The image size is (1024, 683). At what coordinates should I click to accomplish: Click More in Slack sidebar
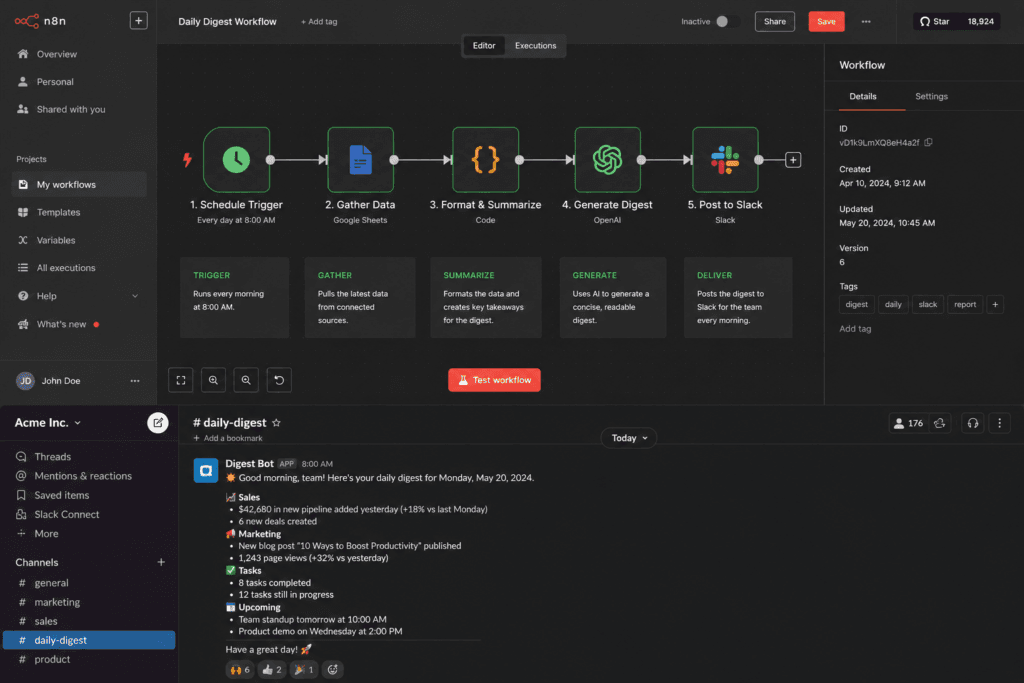pyautogui.click(x=46, y=533)
